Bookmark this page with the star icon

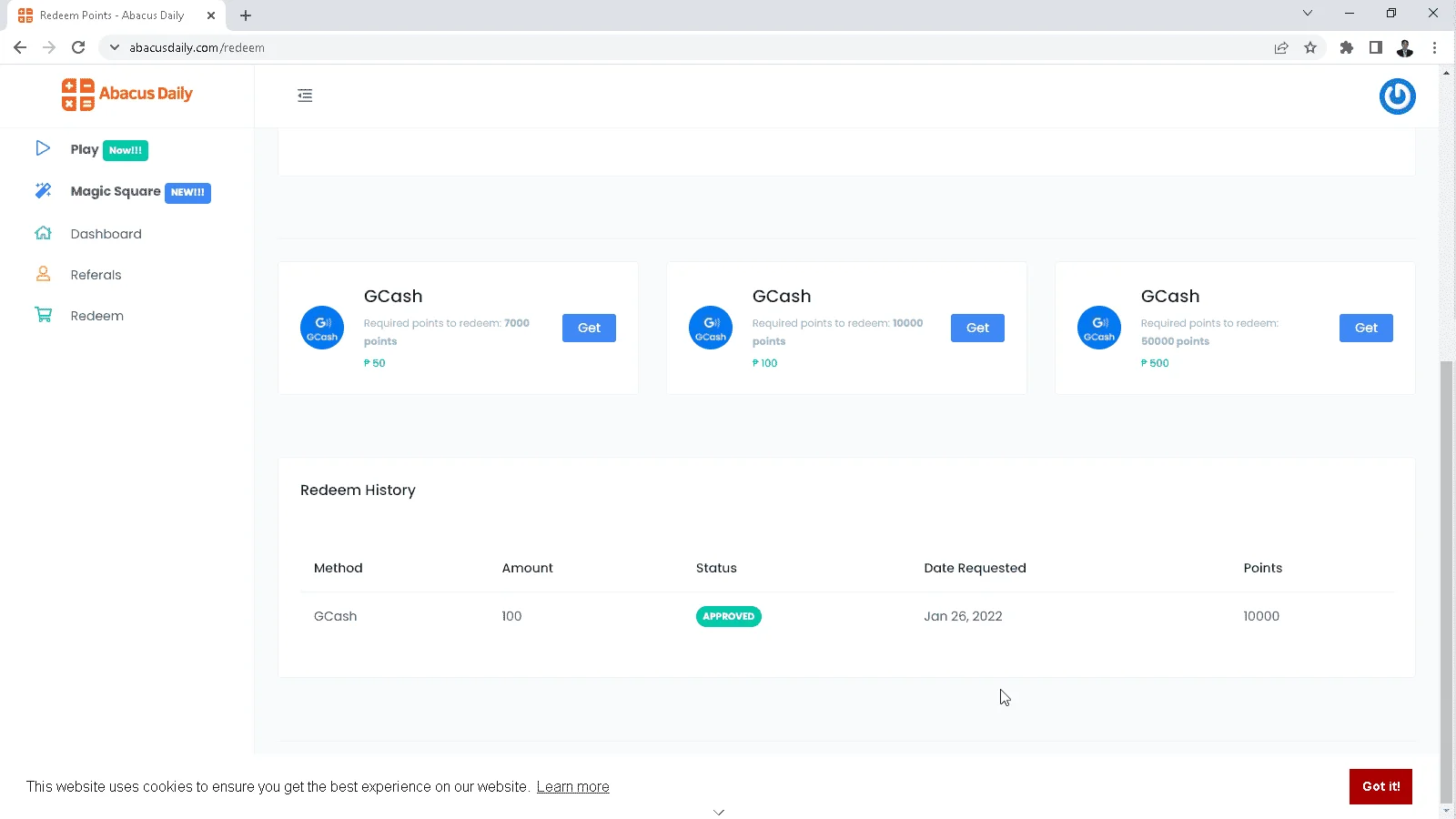[x=1310, y=47]
